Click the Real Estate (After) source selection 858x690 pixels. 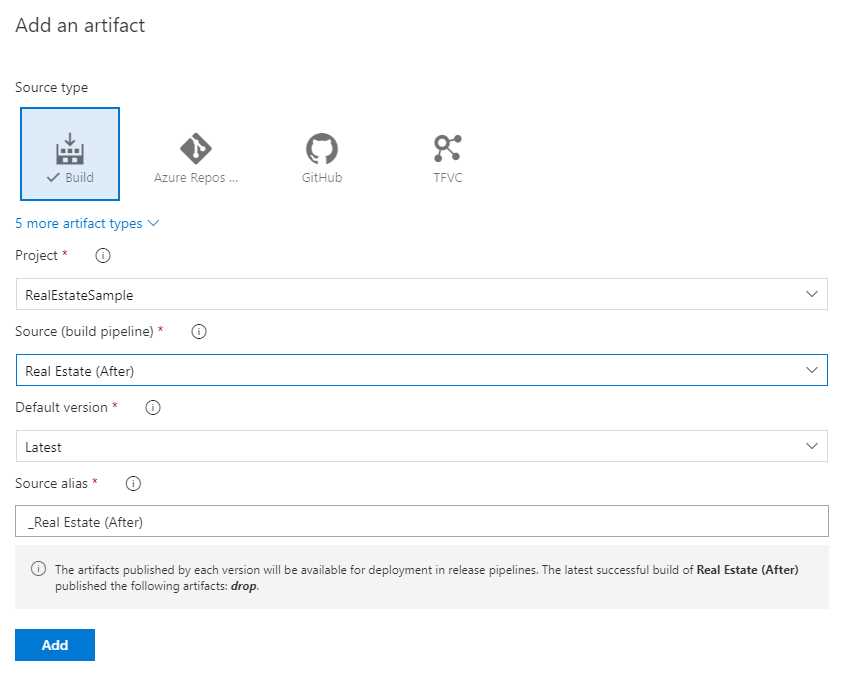(x=420, y=370)
